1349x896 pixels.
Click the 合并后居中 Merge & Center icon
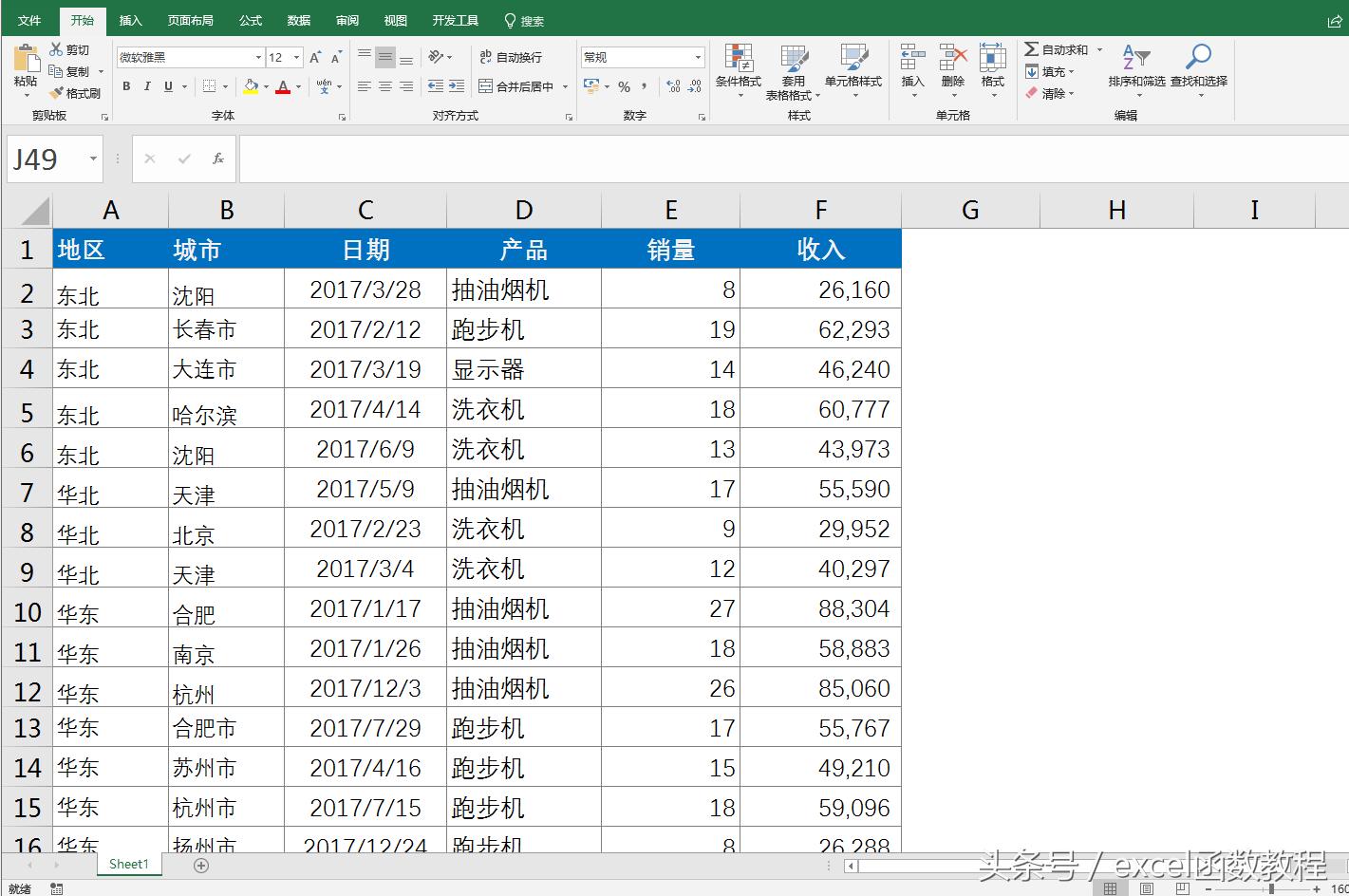[x=515, y=85]
